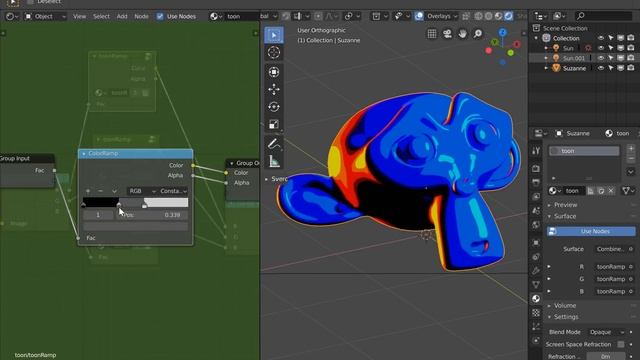Open the View menu in node editor
The height and width of the screenshot is (360, 640).
80,16
